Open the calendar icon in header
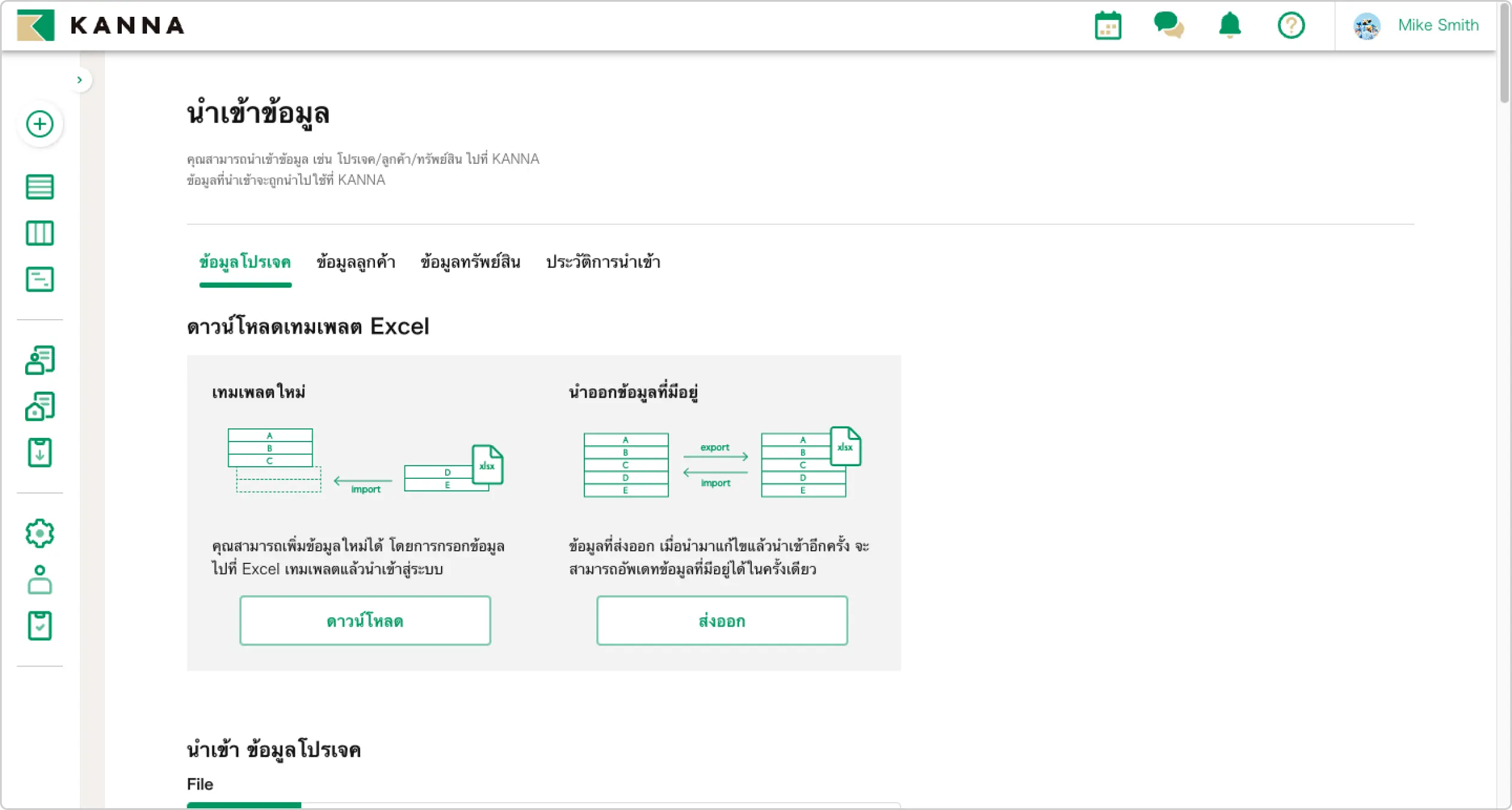This screenshot has height=810, width=1512. [x=1108, y=26]
